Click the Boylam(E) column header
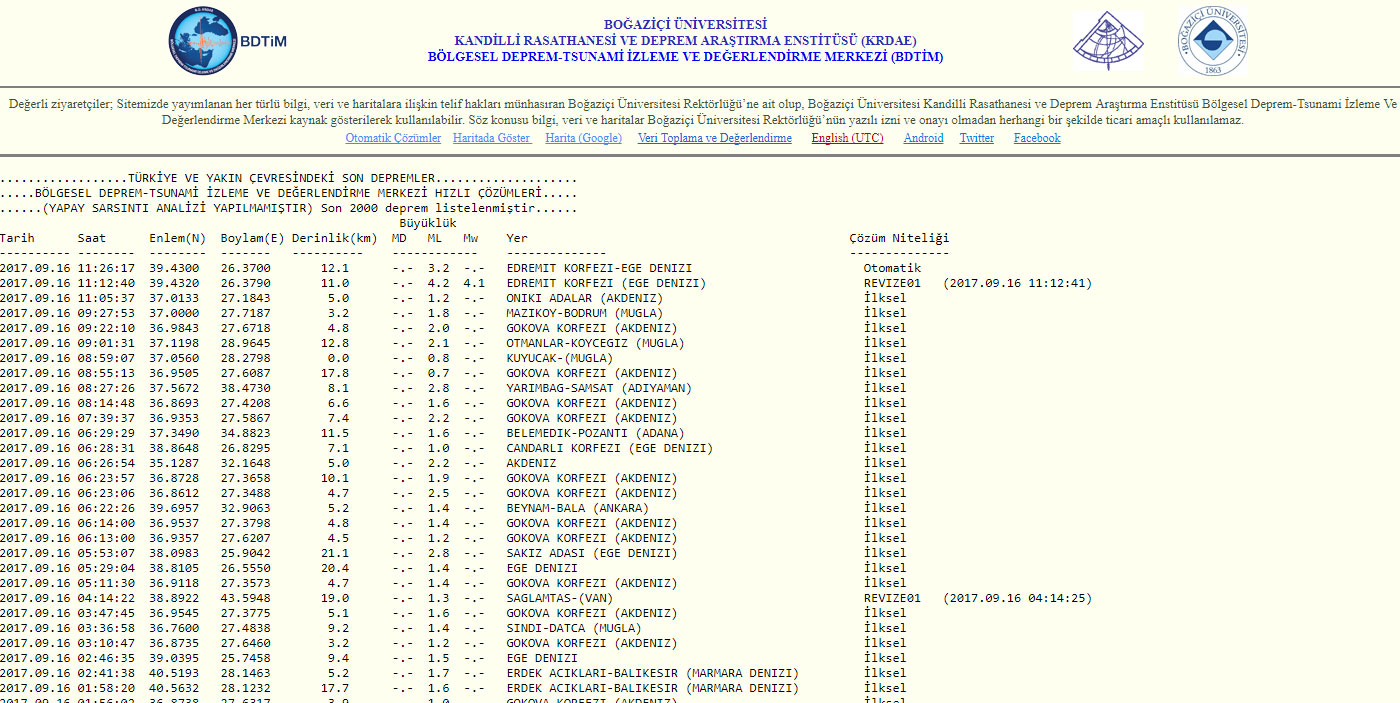This screenshot has width=1400, height=703. [x=252, y=238]
